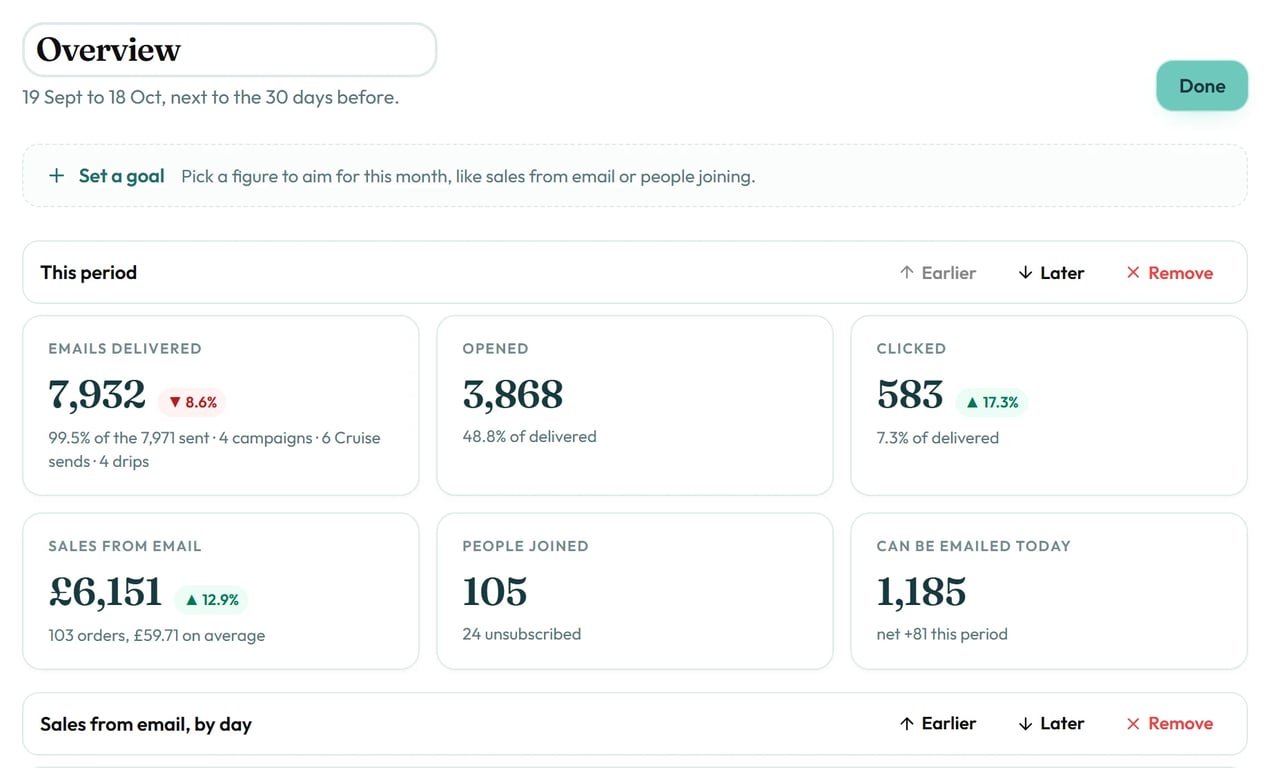Viewport: 1270px width, 768px height.
Task: Move Sales from email, by day Earlier
Action: [x=937, y=724]
